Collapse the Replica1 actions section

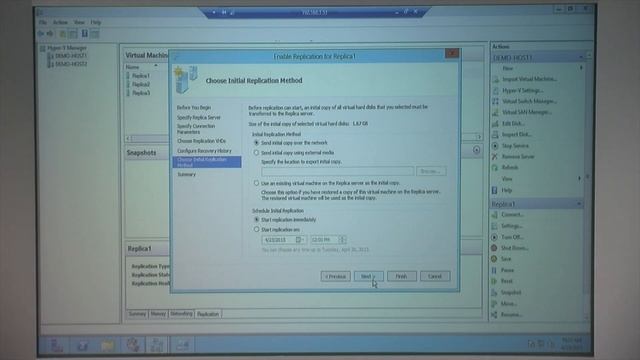click(579, 204)
